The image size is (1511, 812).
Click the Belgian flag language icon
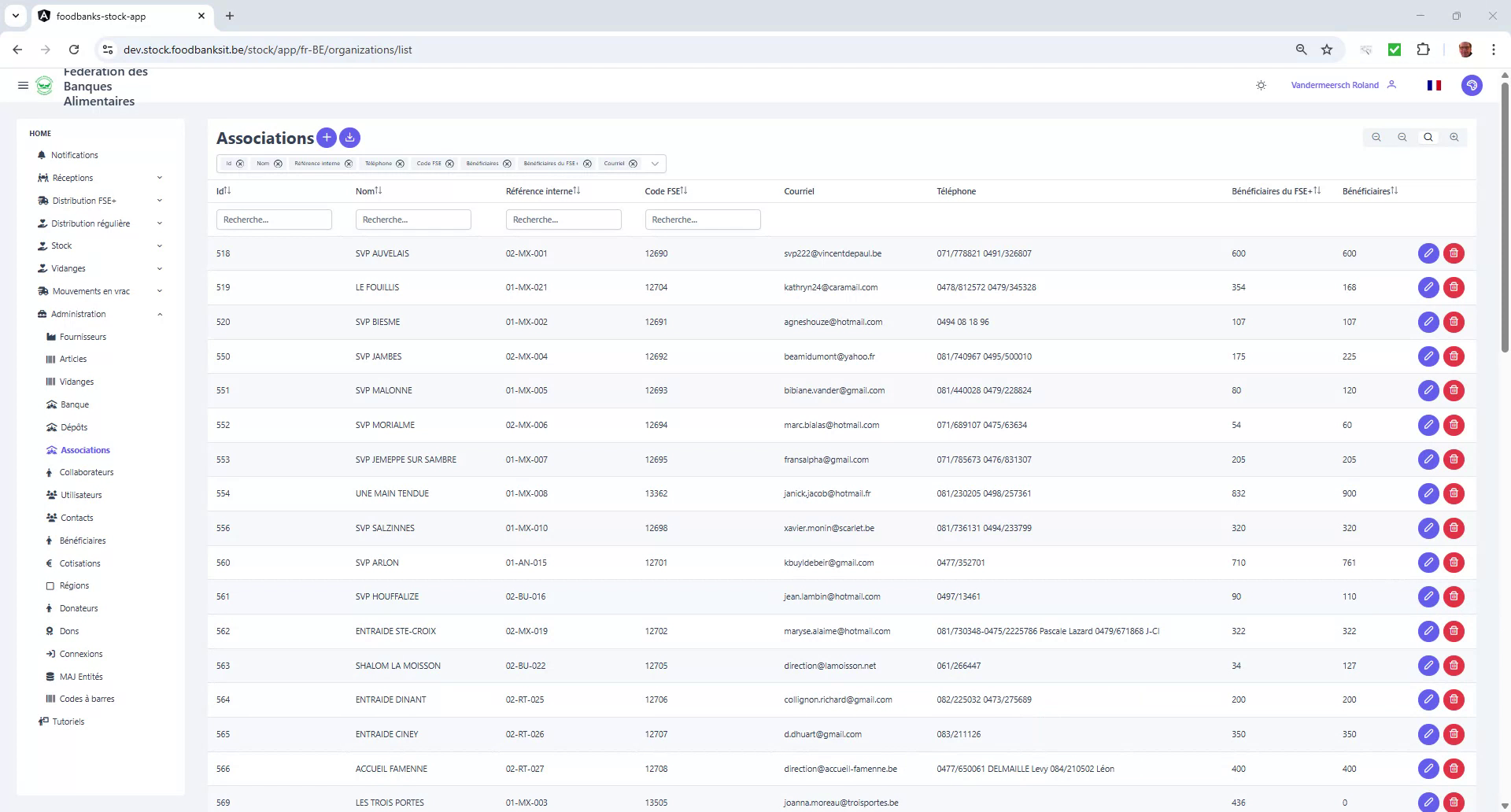pyautogui.click(x=1434, y=85)
